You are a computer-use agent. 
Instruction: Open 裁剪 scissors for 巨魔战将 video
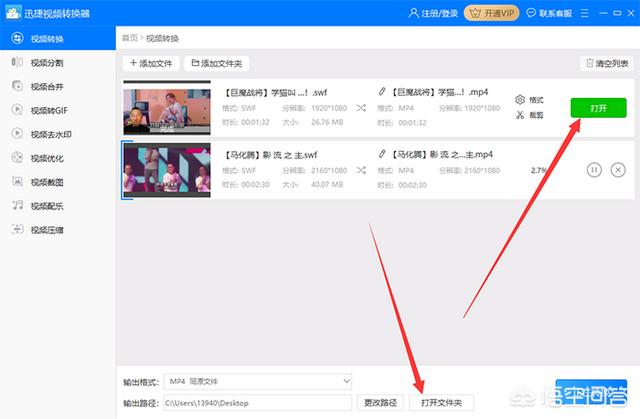coord(529,115)
